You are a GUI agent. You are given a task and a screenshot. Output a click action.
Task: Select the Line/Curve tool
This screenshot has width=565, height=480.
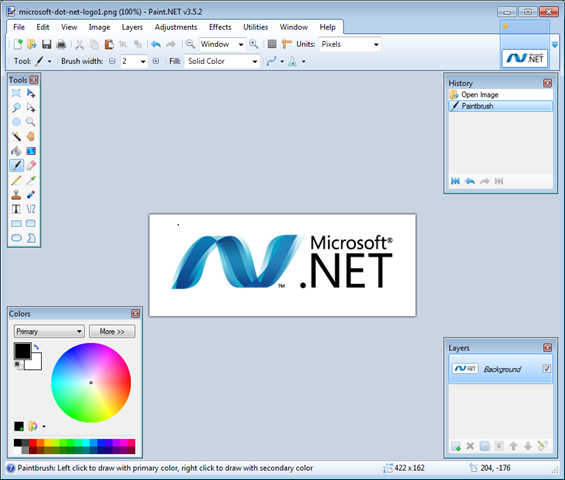tap(31, 209)
